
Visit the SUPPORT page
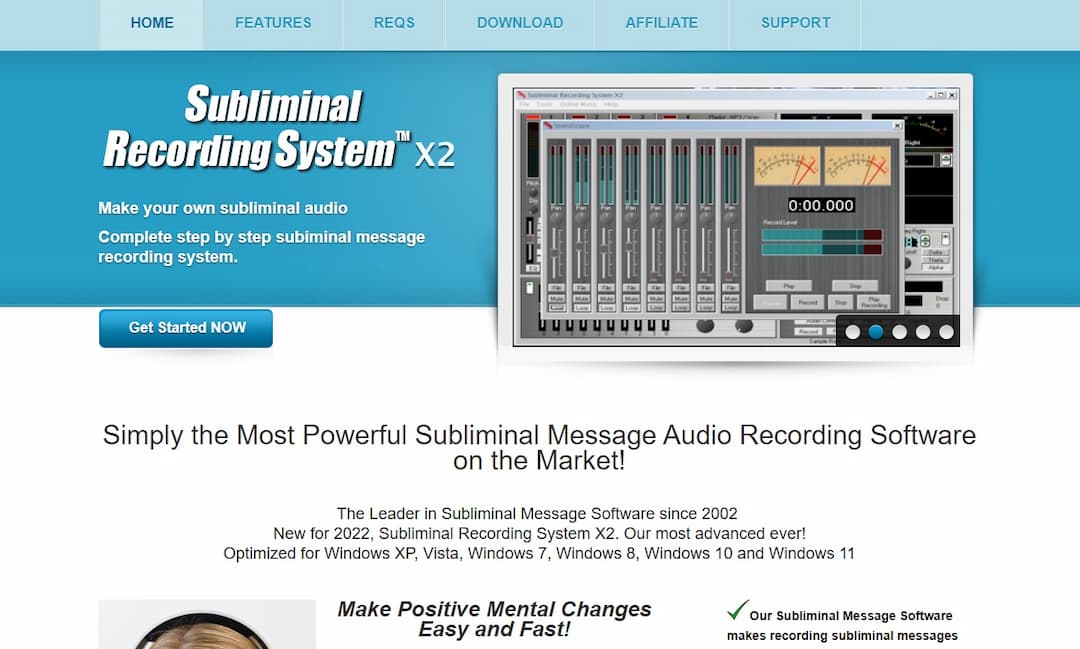(x=795, y=23)
